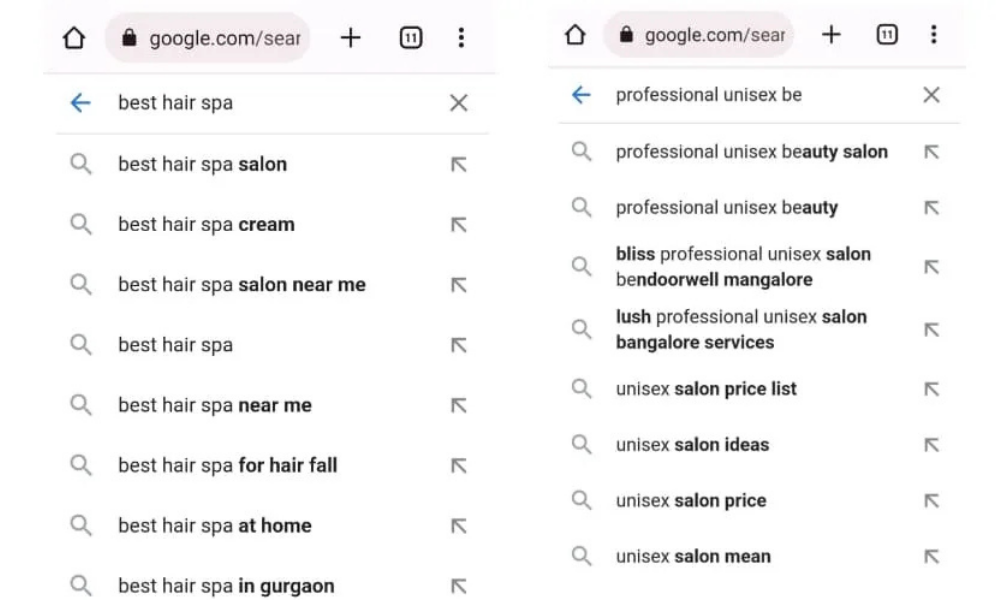
Task: Open three-dot menu in right browser
Action: 933,35
